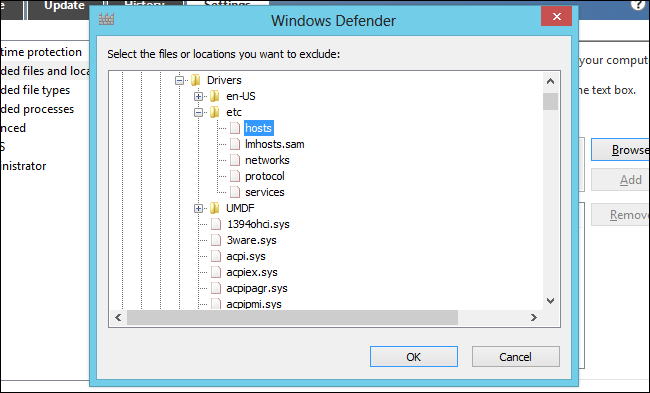Click vertical scrollbar up arrow
Viewport: 650px width, 393px height.
pyautogui.click(x=551, y=81)
